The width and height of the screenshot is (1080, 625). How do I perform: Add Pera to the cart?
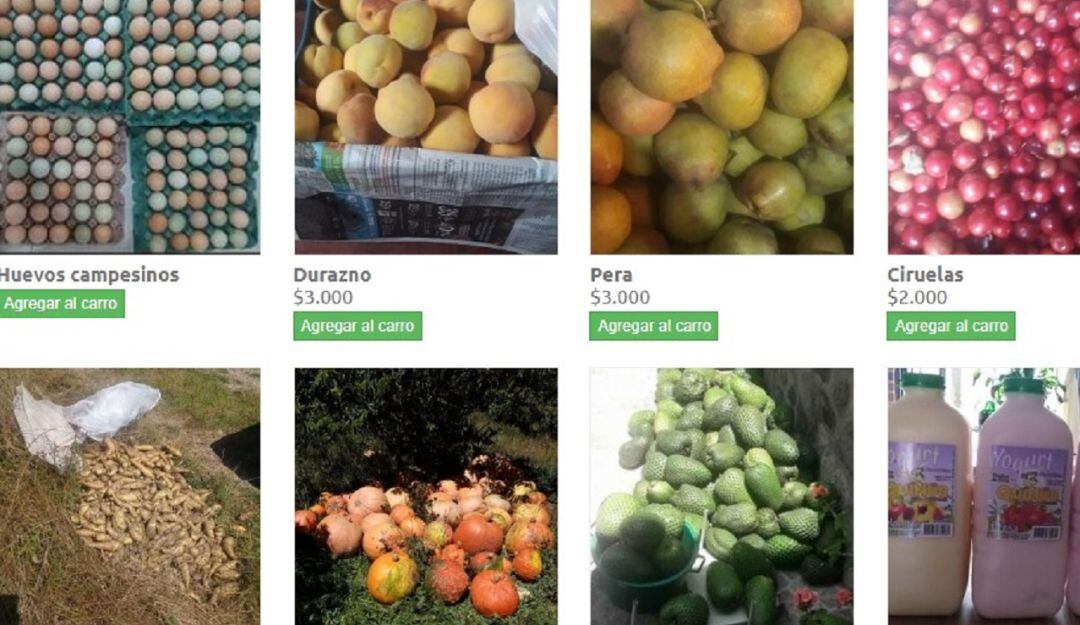[x=654, y=326]
